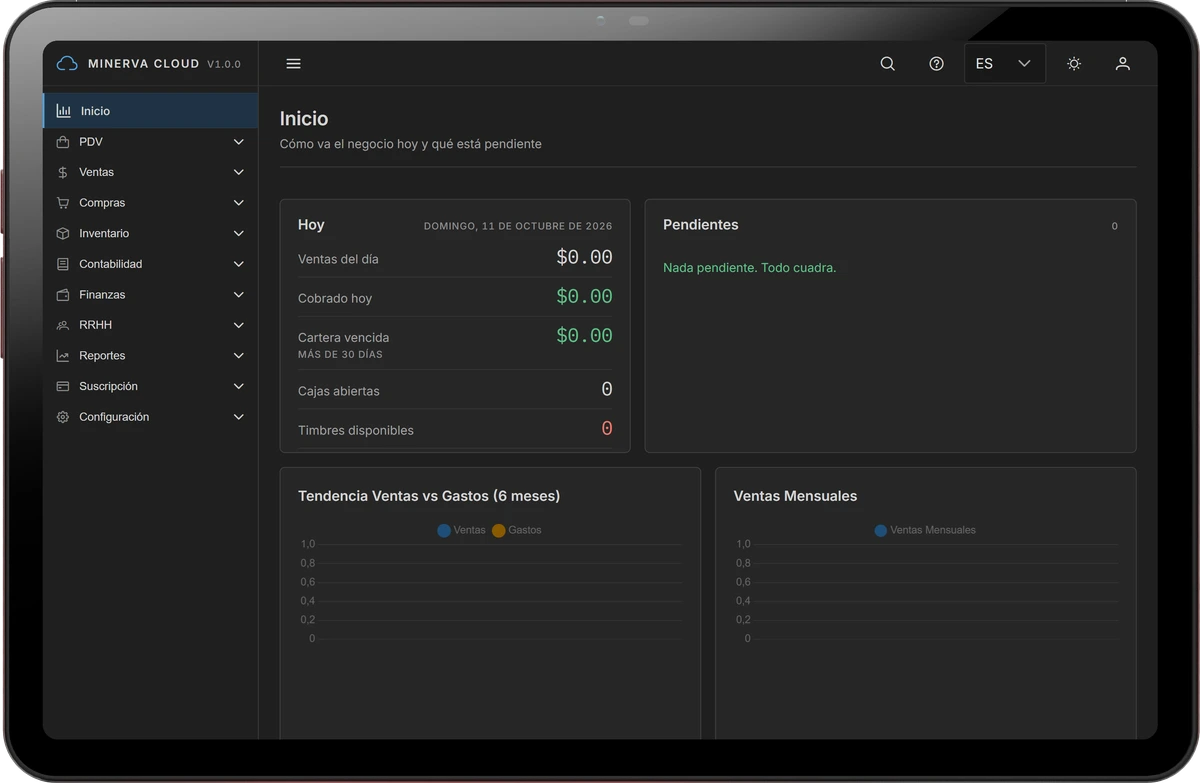1200x783 pixels.
Task: Open the Finanzas sidebar item
Action: pos(150,295)
